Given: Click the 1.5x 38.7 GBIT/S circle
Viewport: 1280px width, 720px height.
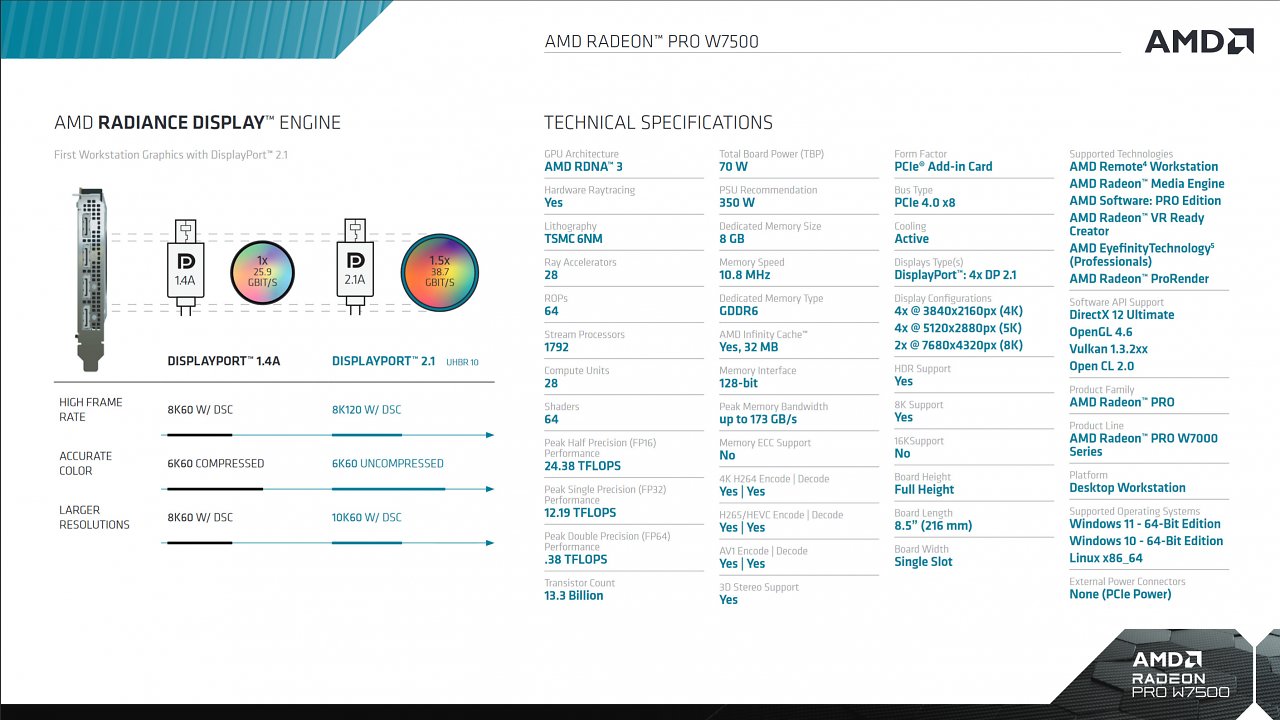Looking at the screenshot, I should click(x=439, y=271).
